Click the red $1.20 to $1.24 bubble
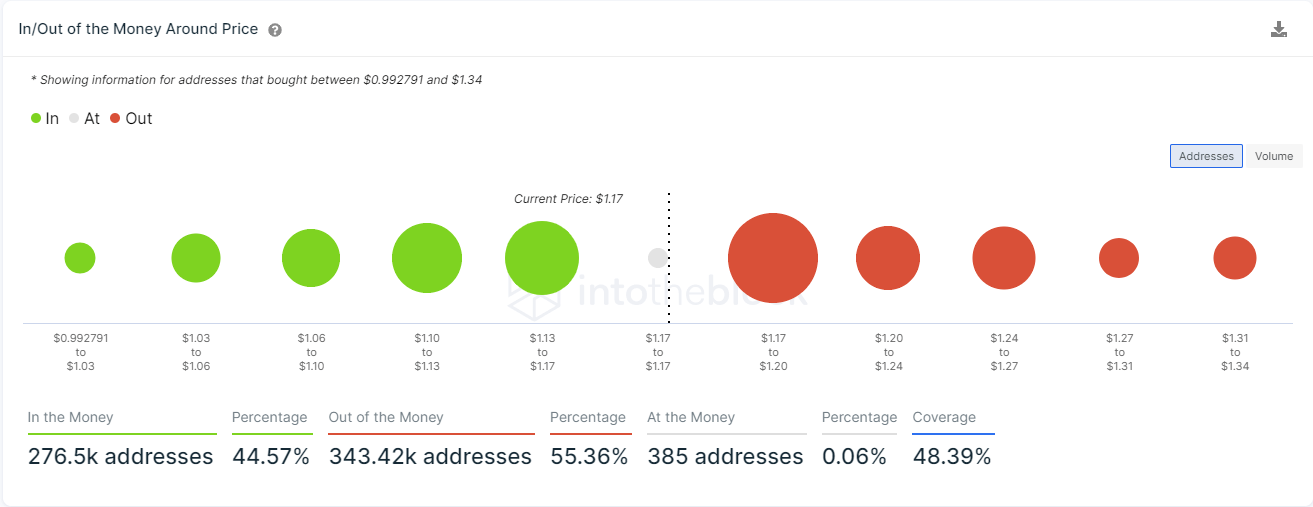This screenshot has width=1313, height=507. coord(888,258)
